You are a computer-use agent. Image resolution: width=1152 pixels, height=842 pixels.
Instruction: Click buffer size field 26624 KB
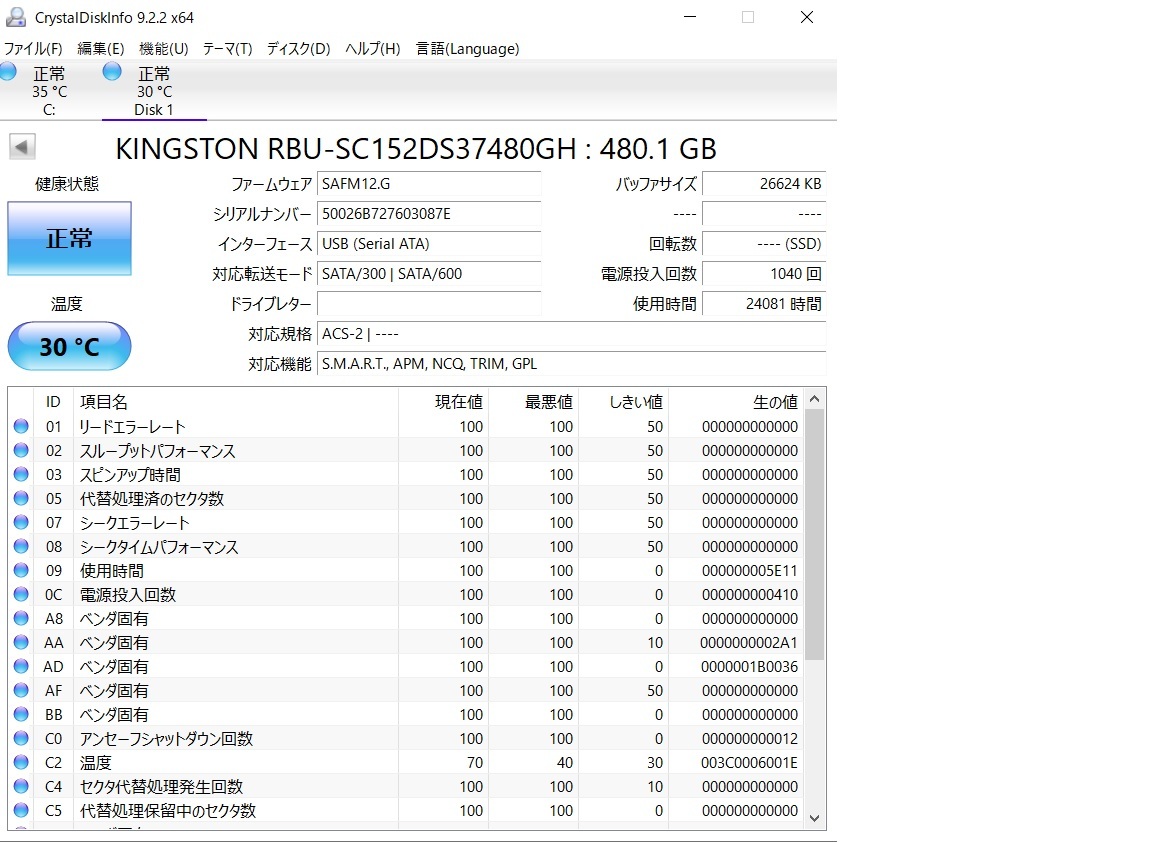coord(764,184)
